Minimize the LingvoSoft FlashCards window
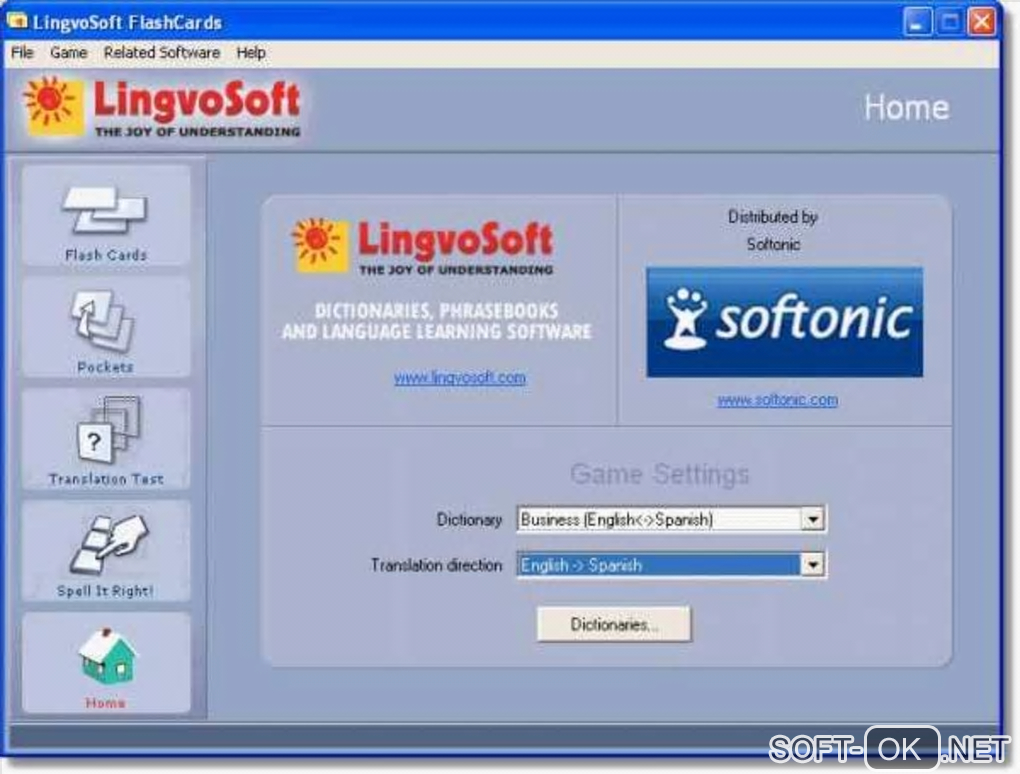This screenshot has height=774, width=1020. [x=917, y=22]
